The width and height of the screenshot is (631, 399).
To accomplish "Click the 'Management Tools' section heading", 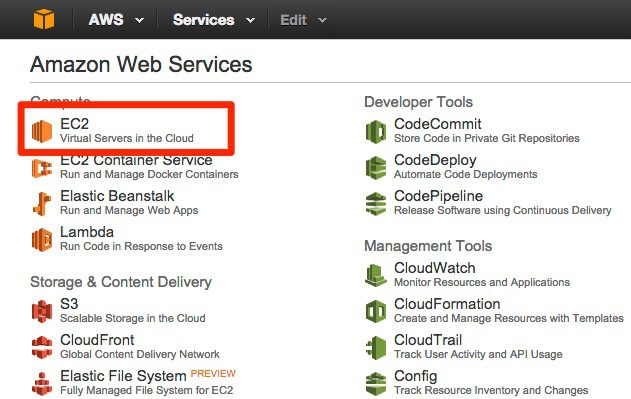I will click(x=428, y=246).
